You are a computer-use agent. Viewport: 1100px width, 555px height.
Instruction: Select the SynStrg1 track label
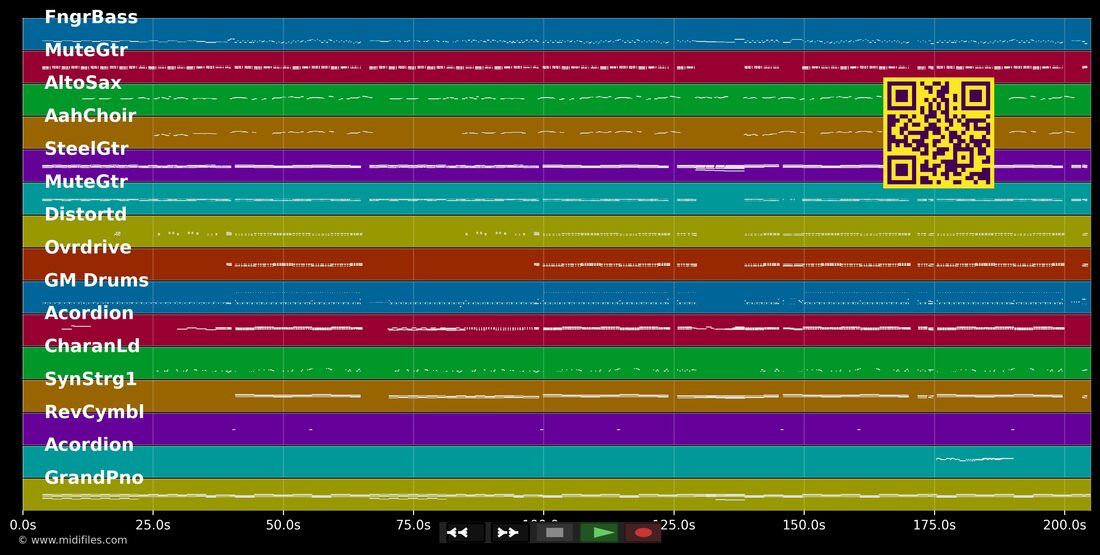tap(90, 379)
